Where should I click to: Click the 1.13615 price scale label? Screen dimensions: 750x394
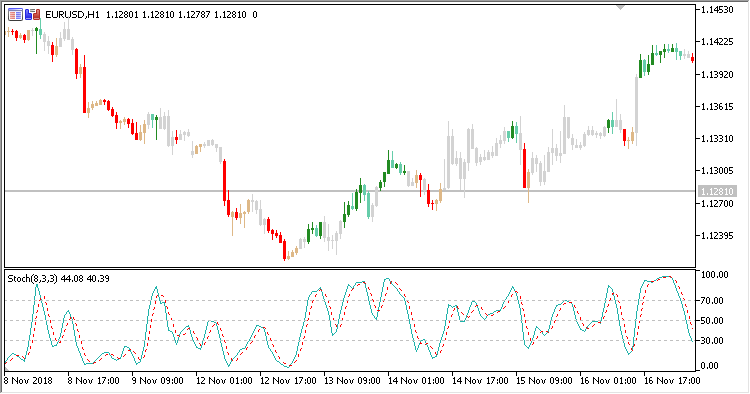(x=717, y=107)
